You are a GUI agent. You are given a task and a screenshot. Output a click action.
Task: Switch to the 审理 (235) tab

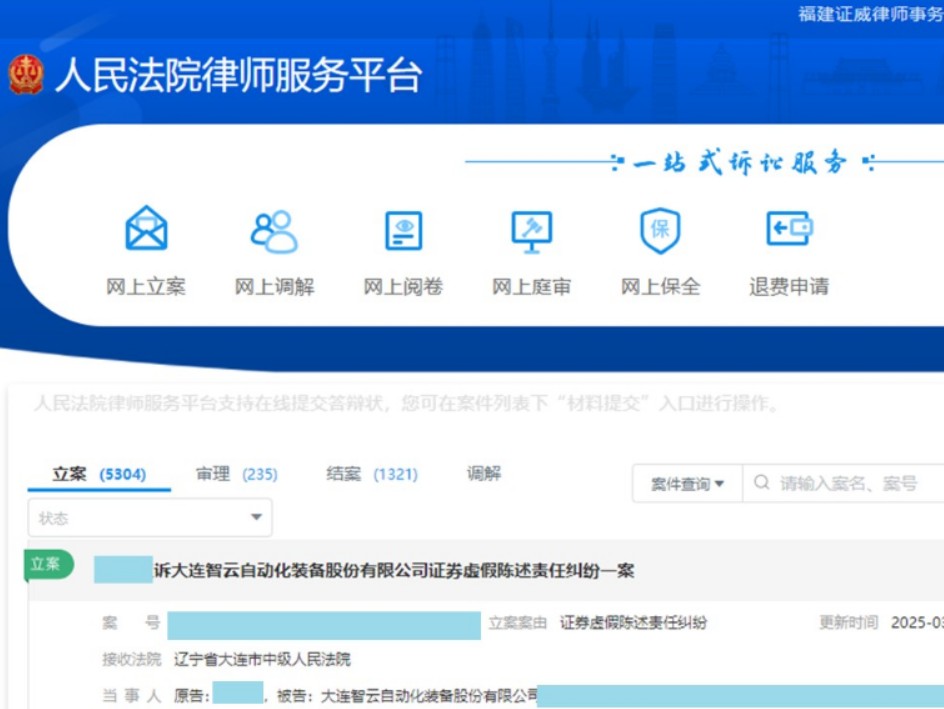tap(237, 474)
